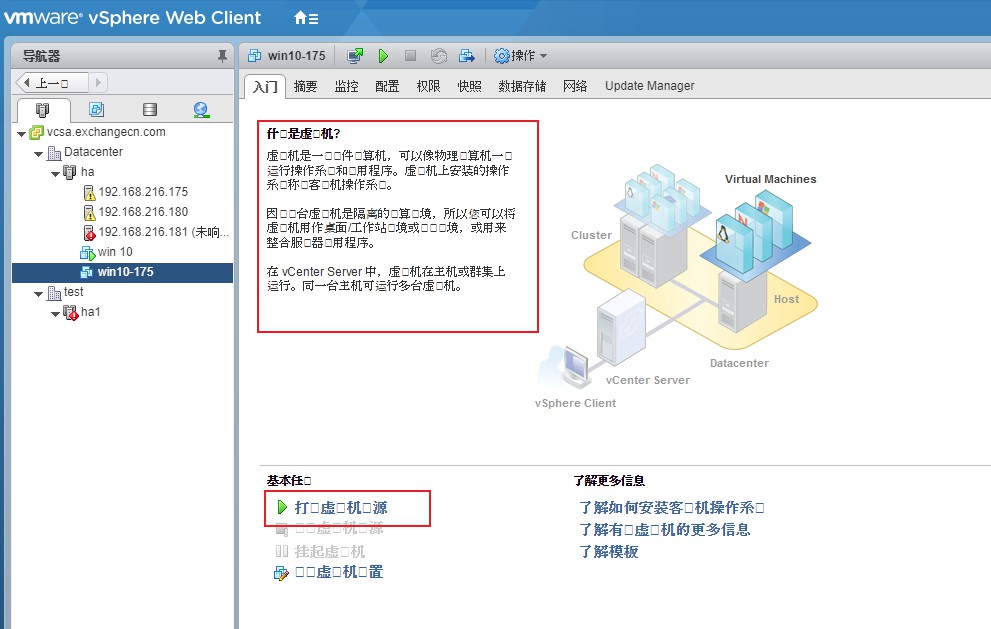Click the win10-175 title above the tabs
991x629 pixels.
[x=296, y=56]
